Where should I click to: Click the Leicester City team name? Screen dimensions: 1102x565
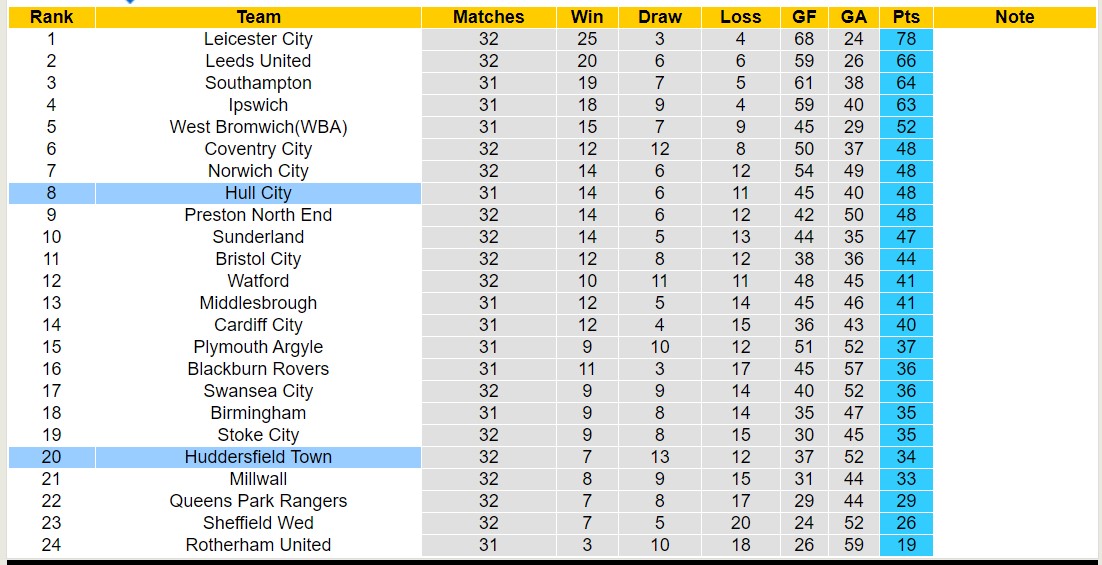(x=258, y=39)
